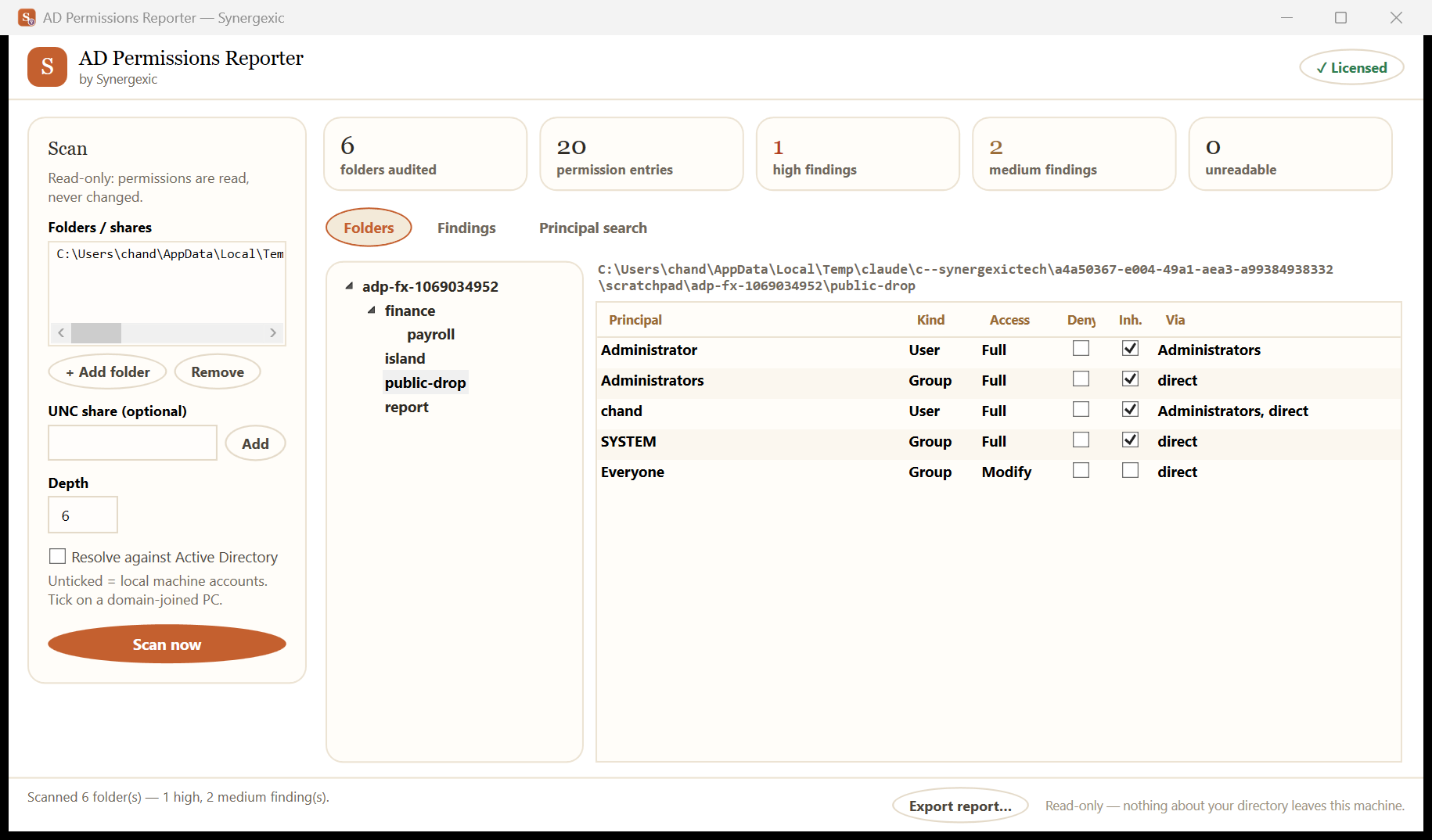Click the 20 permission entries card

(641, 154)
